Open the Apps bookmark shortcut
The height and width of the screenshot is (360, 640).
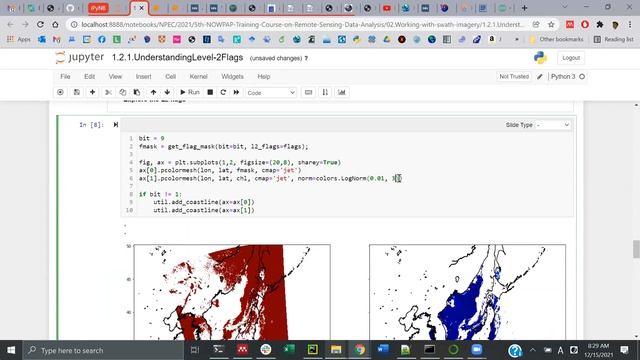pos(19,40)
